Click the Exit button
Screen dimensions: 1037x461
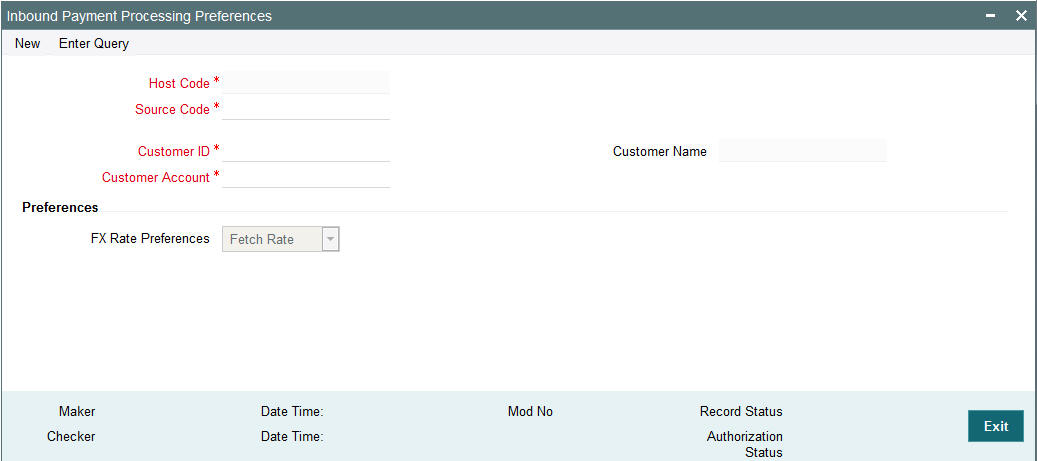click(x=995, y=426)
